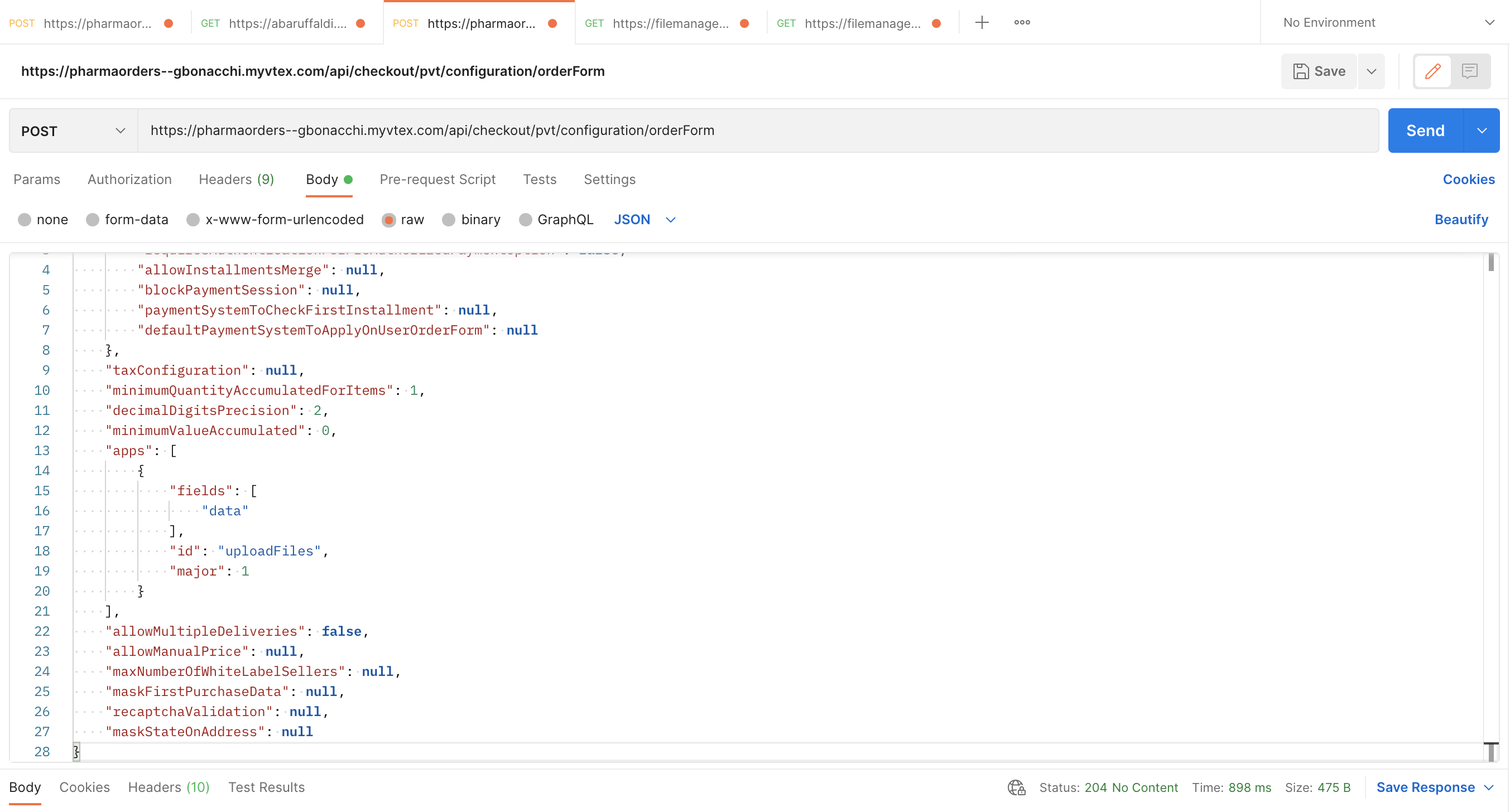Click the three-dots tab options icon
Viewport: 1510px width, 812px height.
pyautogui.click(x=1022, y=23)
